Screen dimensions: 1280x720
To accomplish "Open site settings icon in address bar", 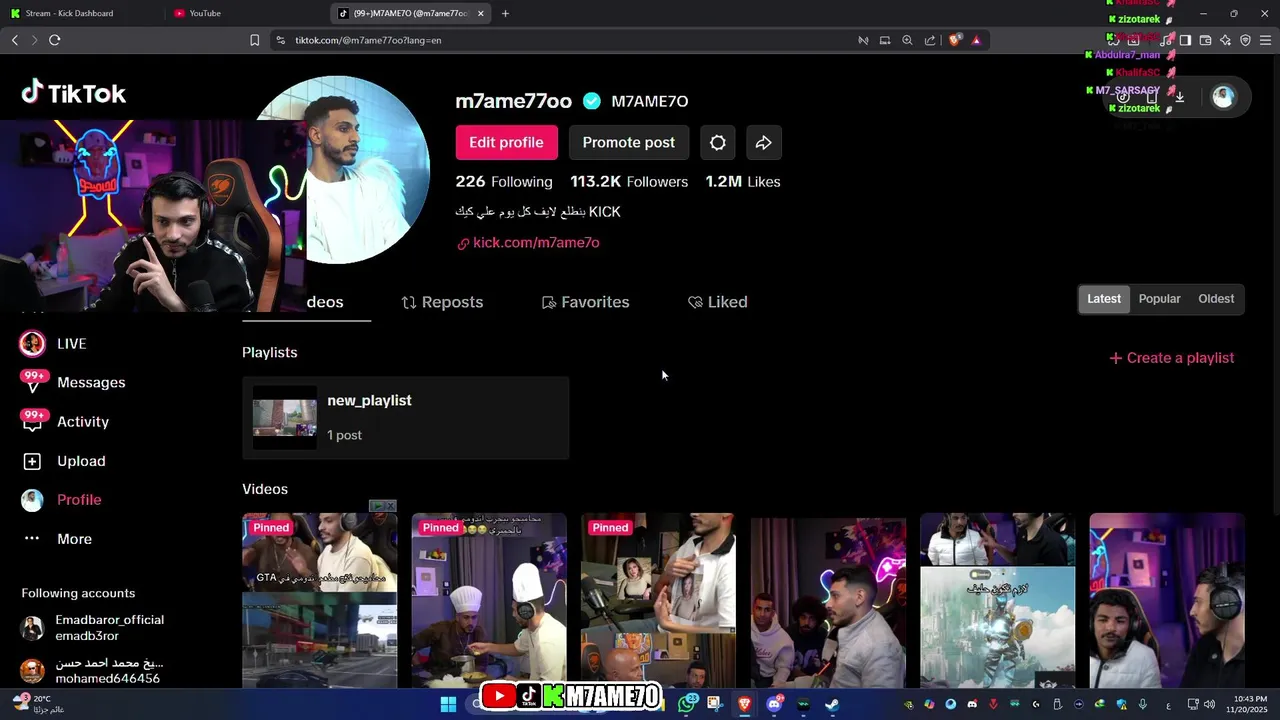I will click(x=280, y=40).
